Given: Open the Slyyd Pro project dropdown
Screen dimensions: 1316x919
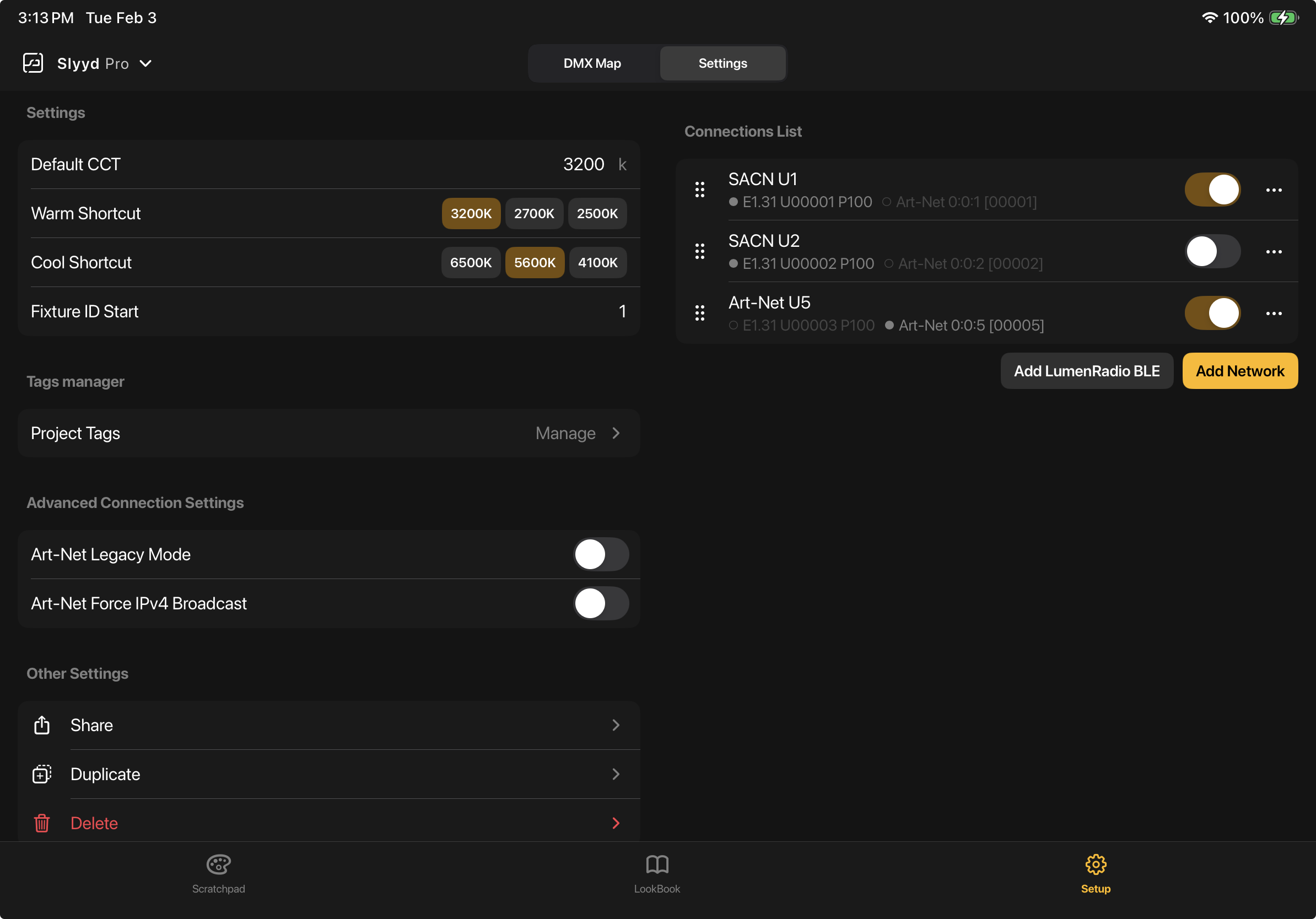Looking at the screenshot, I should tap(146, 63).
